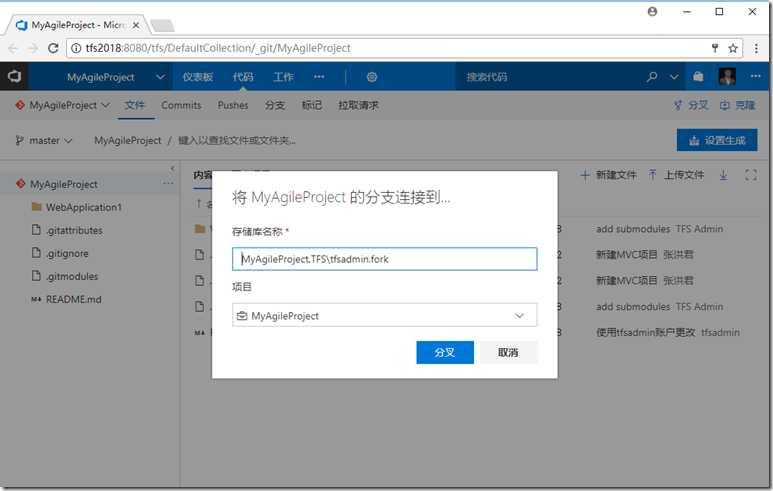
Task: Switch to the 标记 tags tab
Action: click(x=312, y=105)
